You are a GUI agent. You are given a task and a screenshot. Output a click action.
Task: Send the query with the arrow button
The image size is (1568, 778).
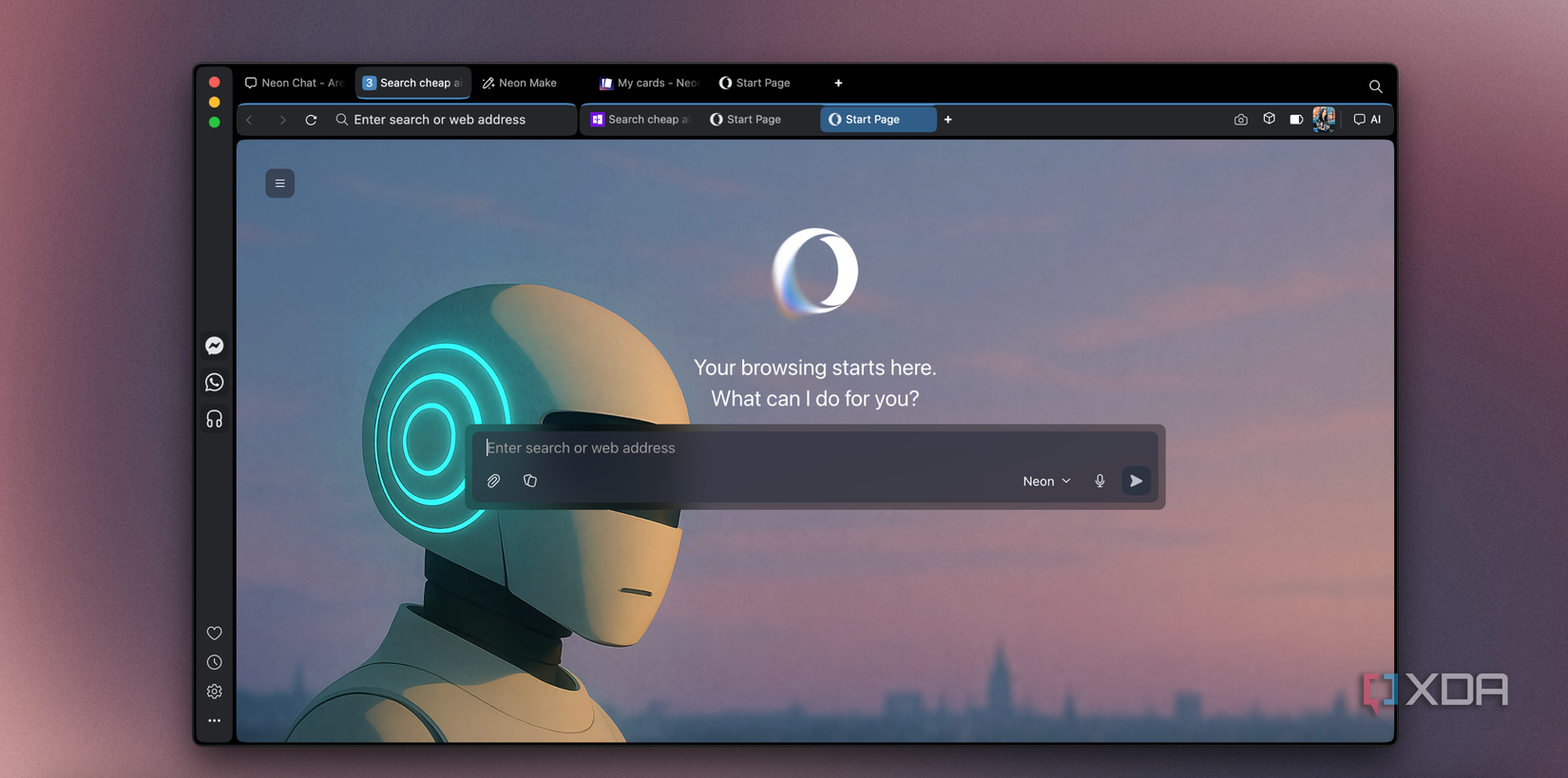point(1136,481)
